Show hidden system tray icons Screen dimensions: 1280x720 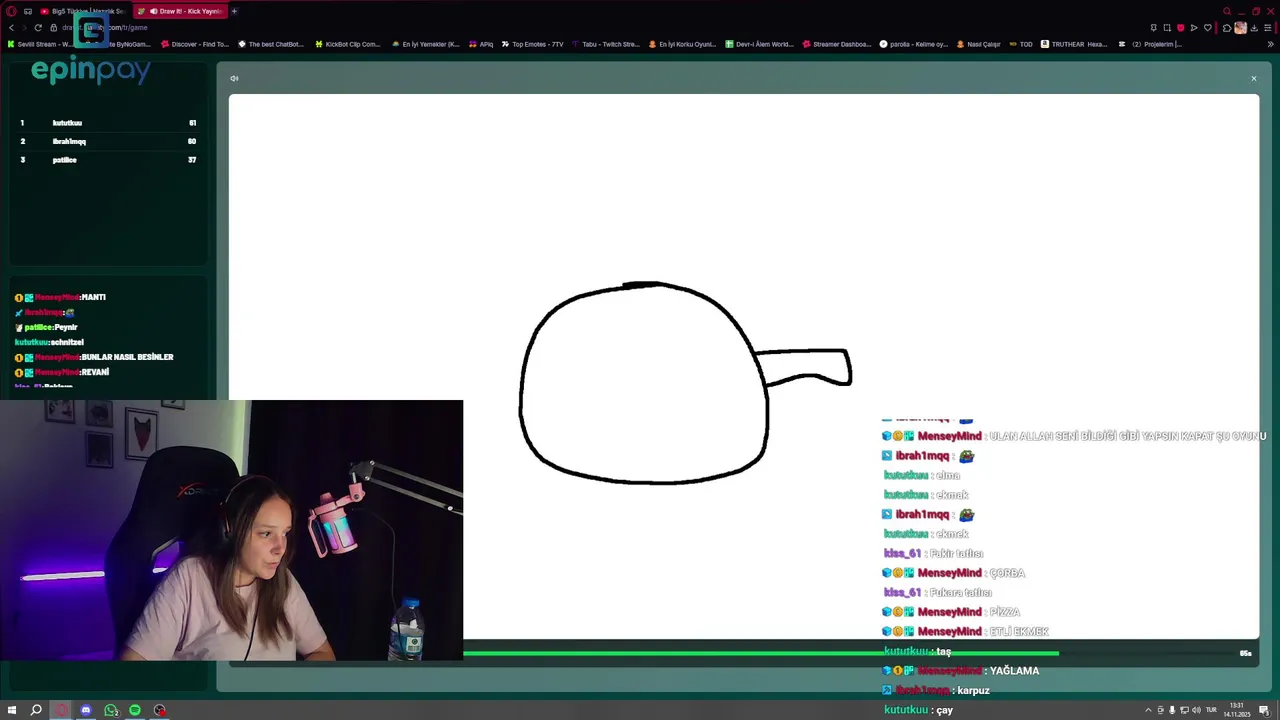1147,710
